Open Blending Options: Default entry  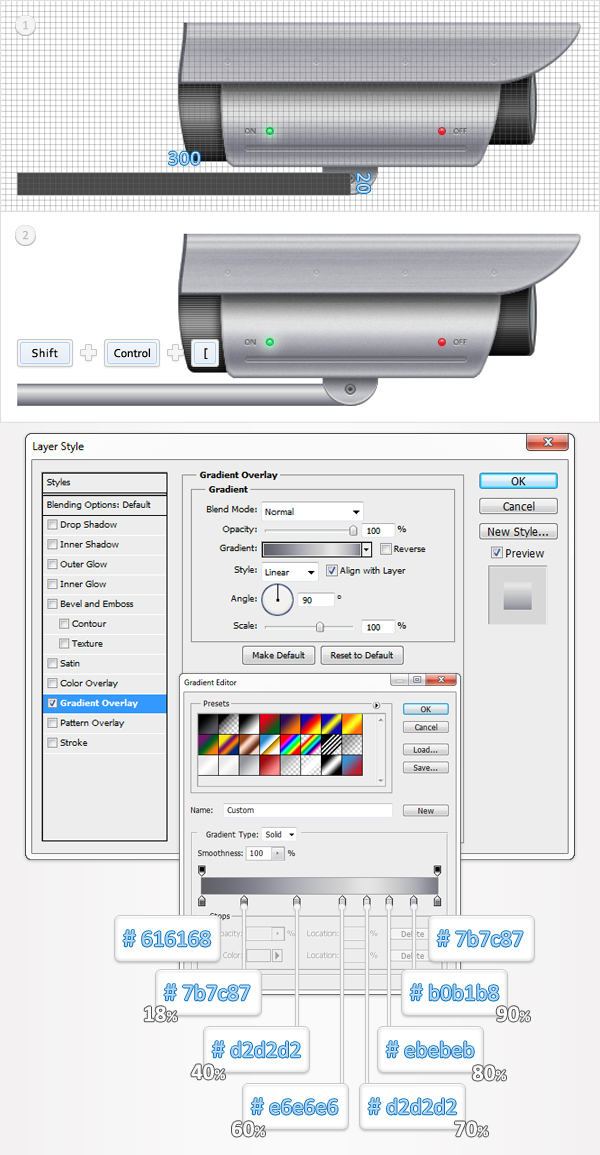[98, 505]
